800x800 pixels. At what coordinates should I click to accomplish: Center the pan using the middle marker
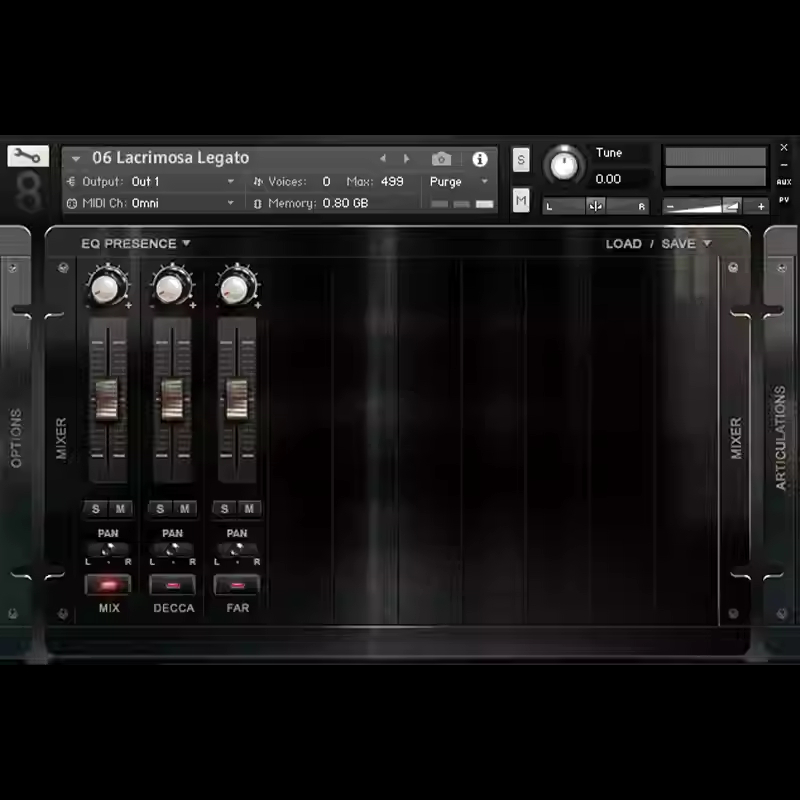coord(595,206)
